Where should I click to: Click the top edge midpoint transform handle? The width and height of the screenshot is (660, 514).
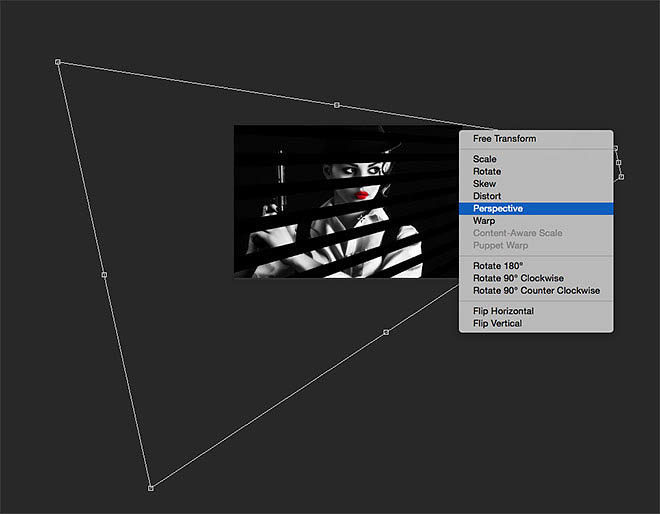pyautogui.click(x=337, y=105)
